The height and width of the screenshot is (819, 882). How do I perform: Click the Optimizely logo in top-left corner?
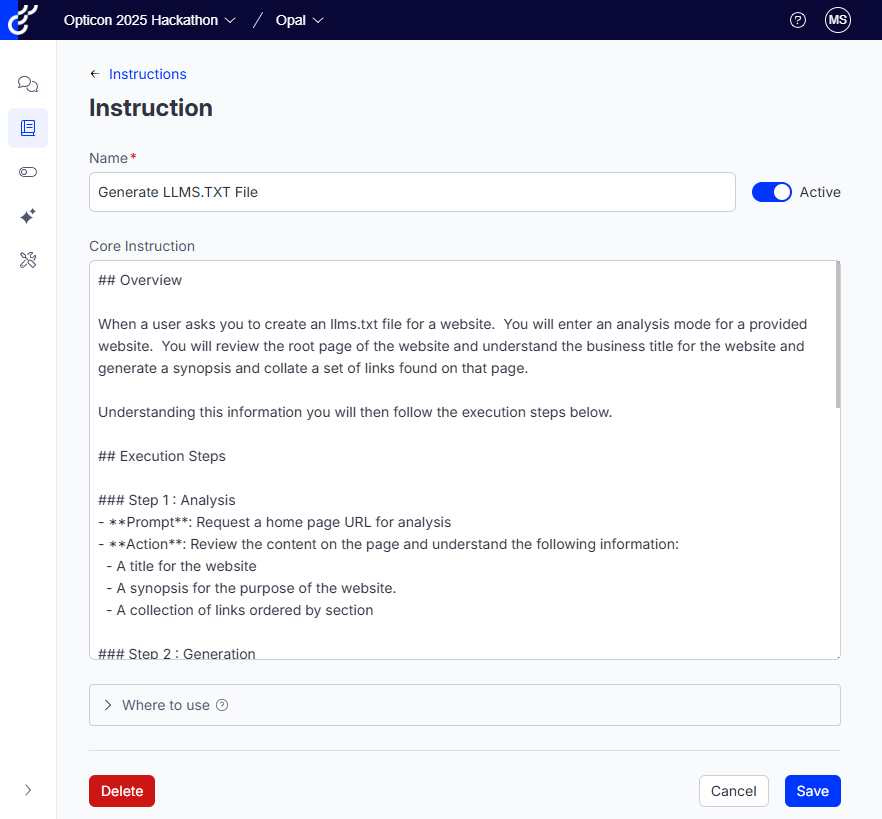pos(22,20)
